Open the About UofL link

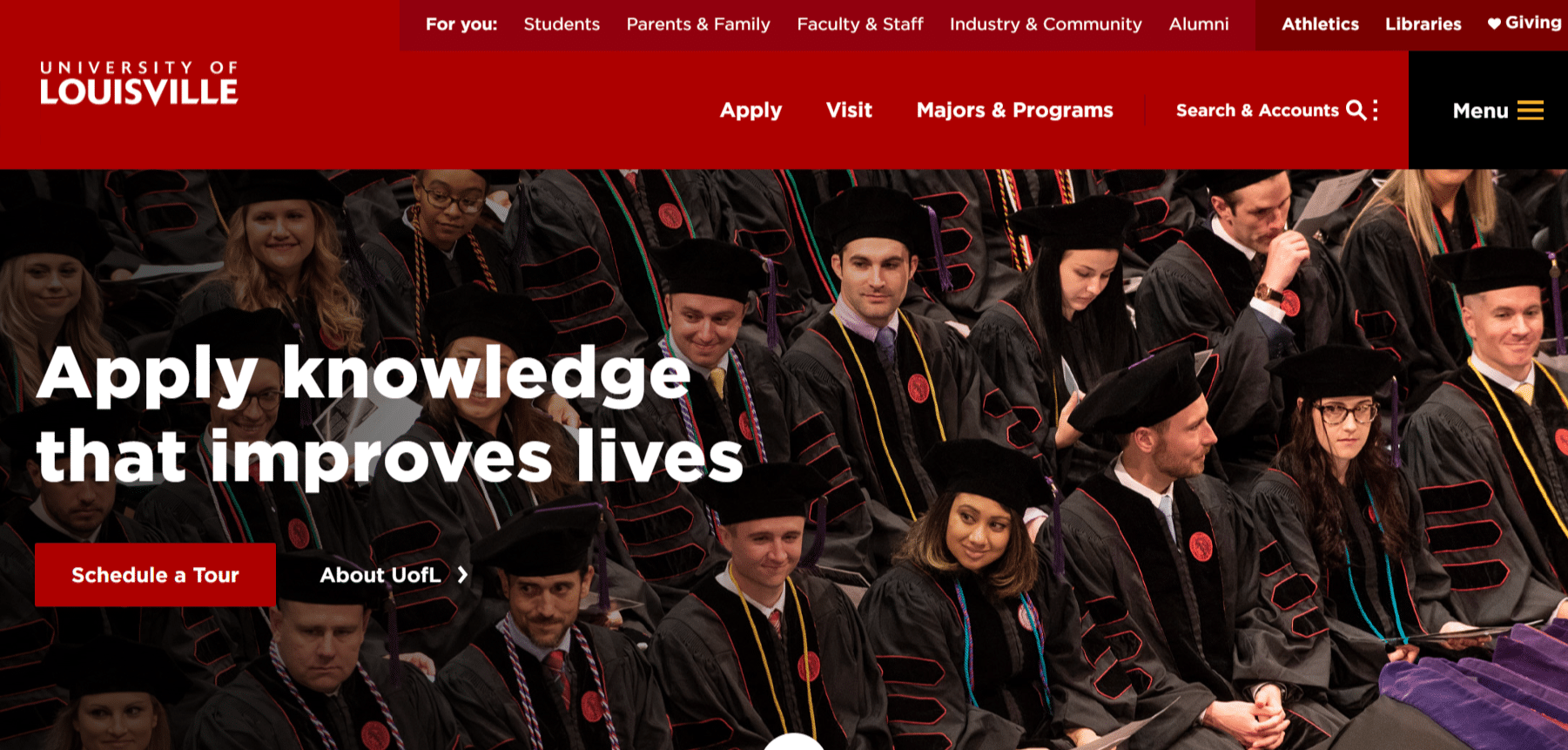click(x=380, y=575)
